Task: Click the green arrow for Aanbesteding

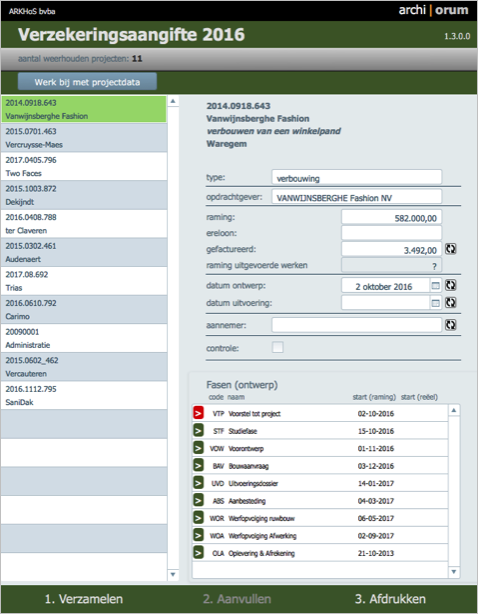Action: (198, 500)
